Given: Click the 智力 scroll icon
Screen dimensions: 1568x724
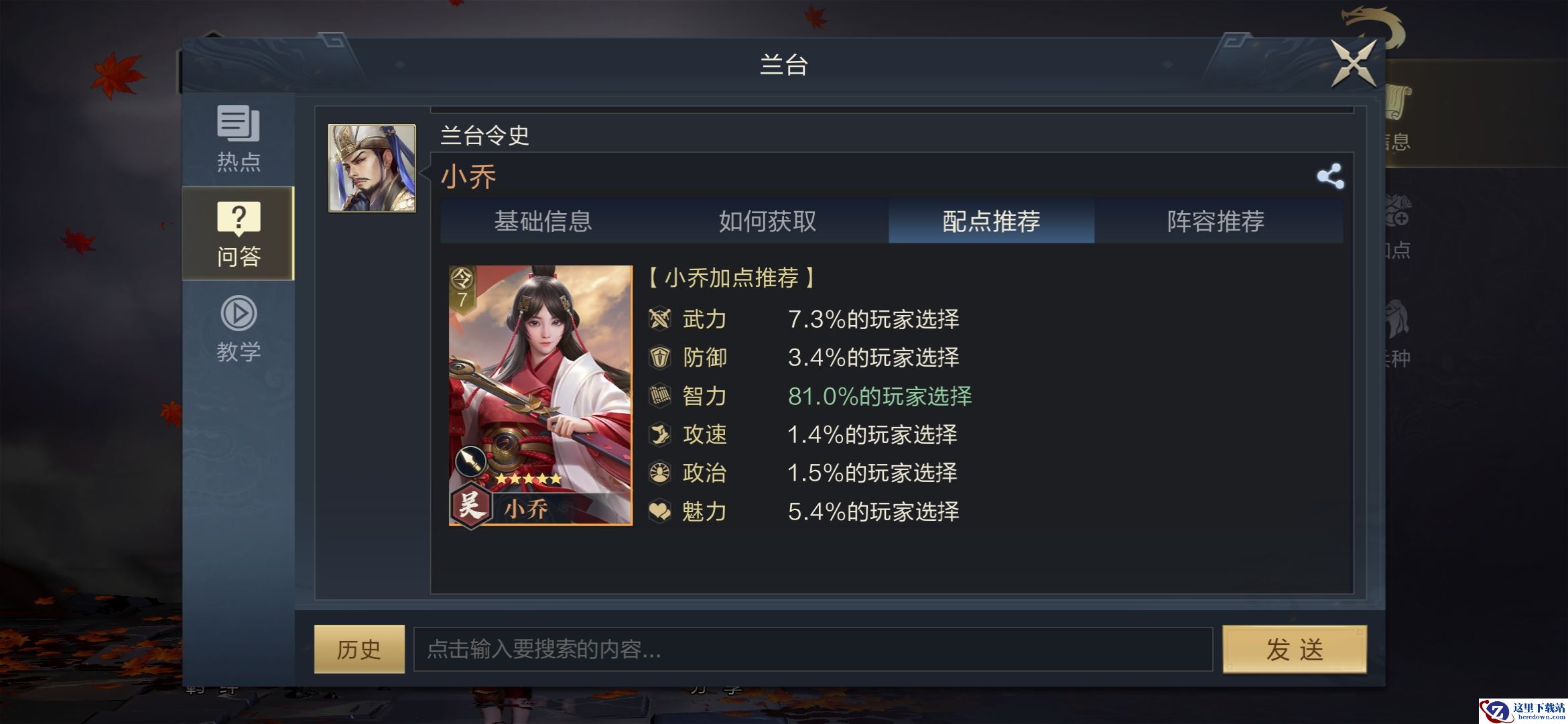Looking at the screenshot, I should (659, 396).
